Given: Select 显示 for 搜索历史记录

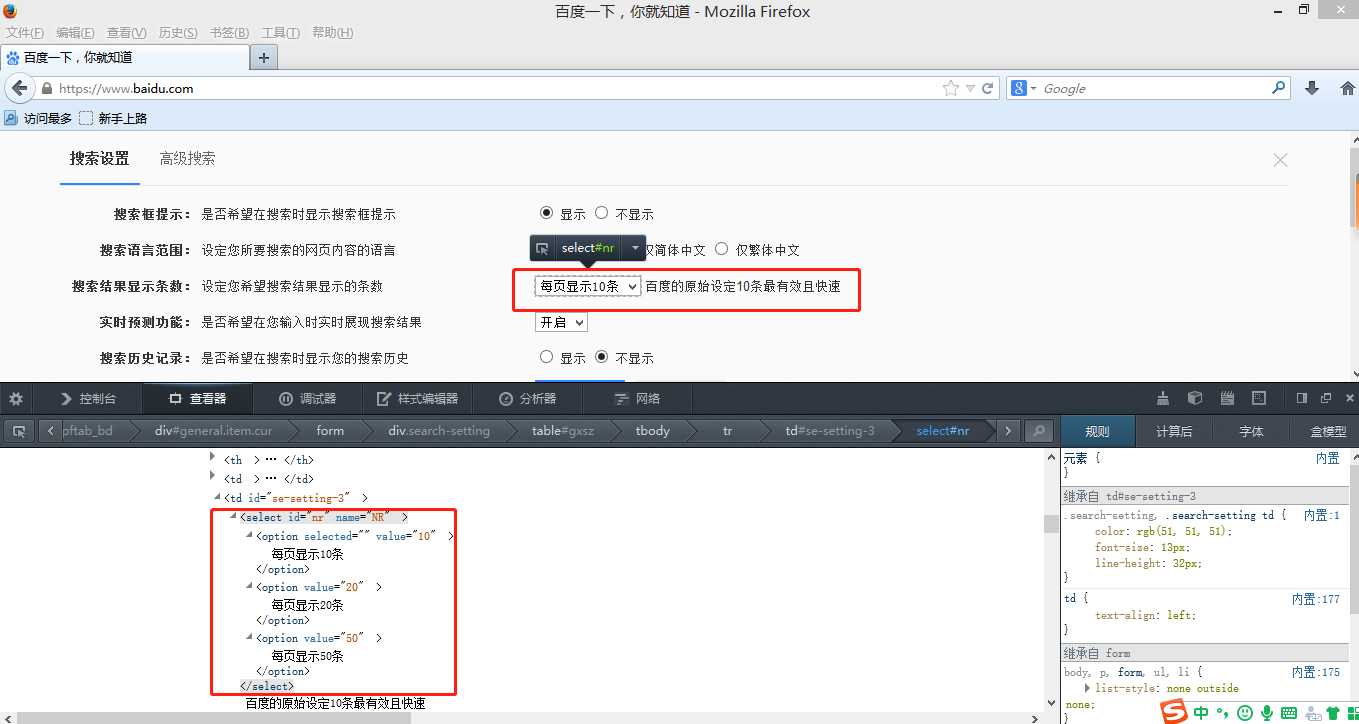Looking at the screenshot, I should [546, 357].
